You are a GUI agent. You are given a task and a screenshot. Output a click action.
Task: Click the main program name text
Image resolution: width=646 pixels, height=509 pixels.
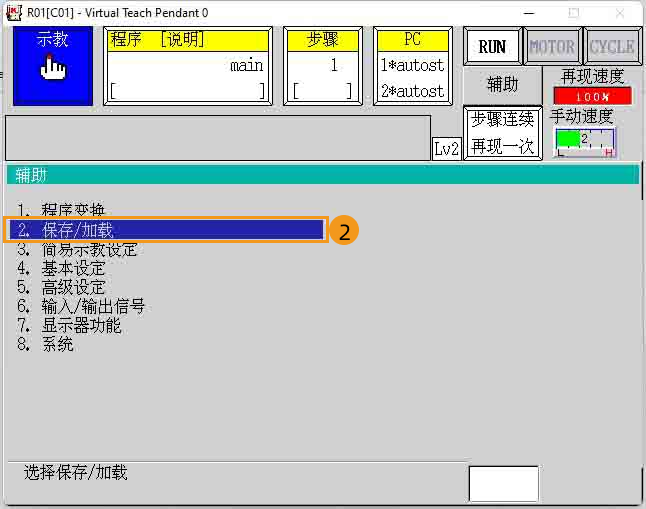(x=246, y=66)
